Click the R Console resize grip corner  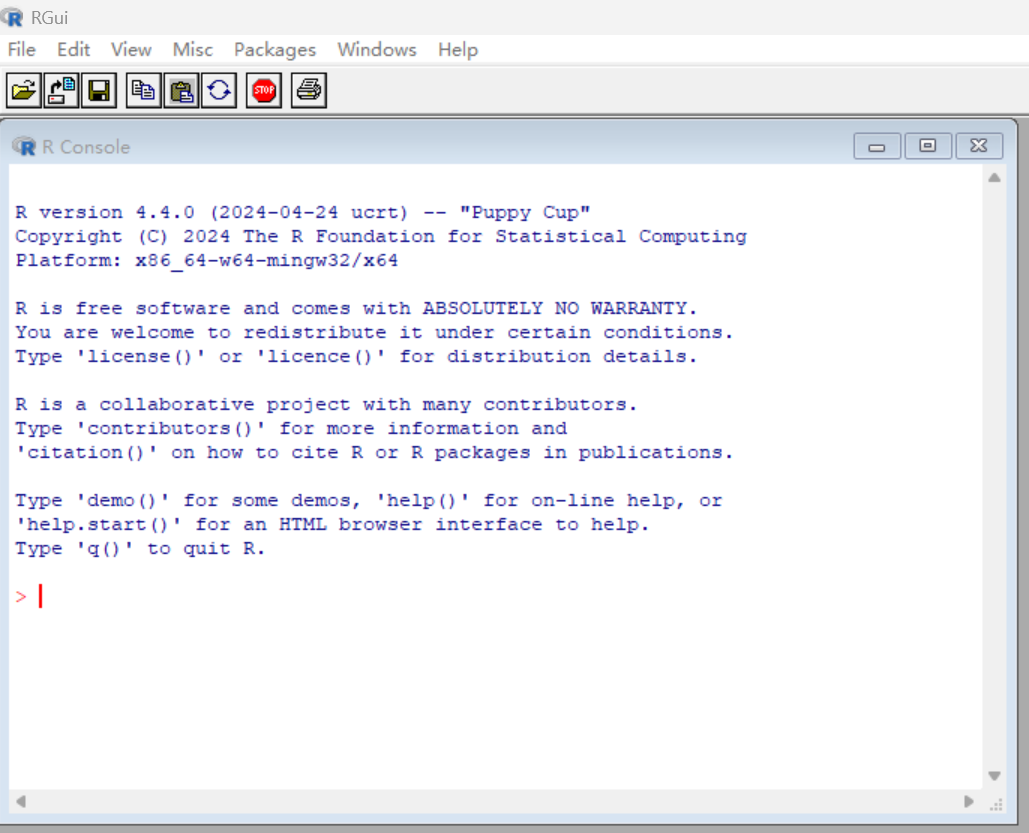[x=996, y=803]
